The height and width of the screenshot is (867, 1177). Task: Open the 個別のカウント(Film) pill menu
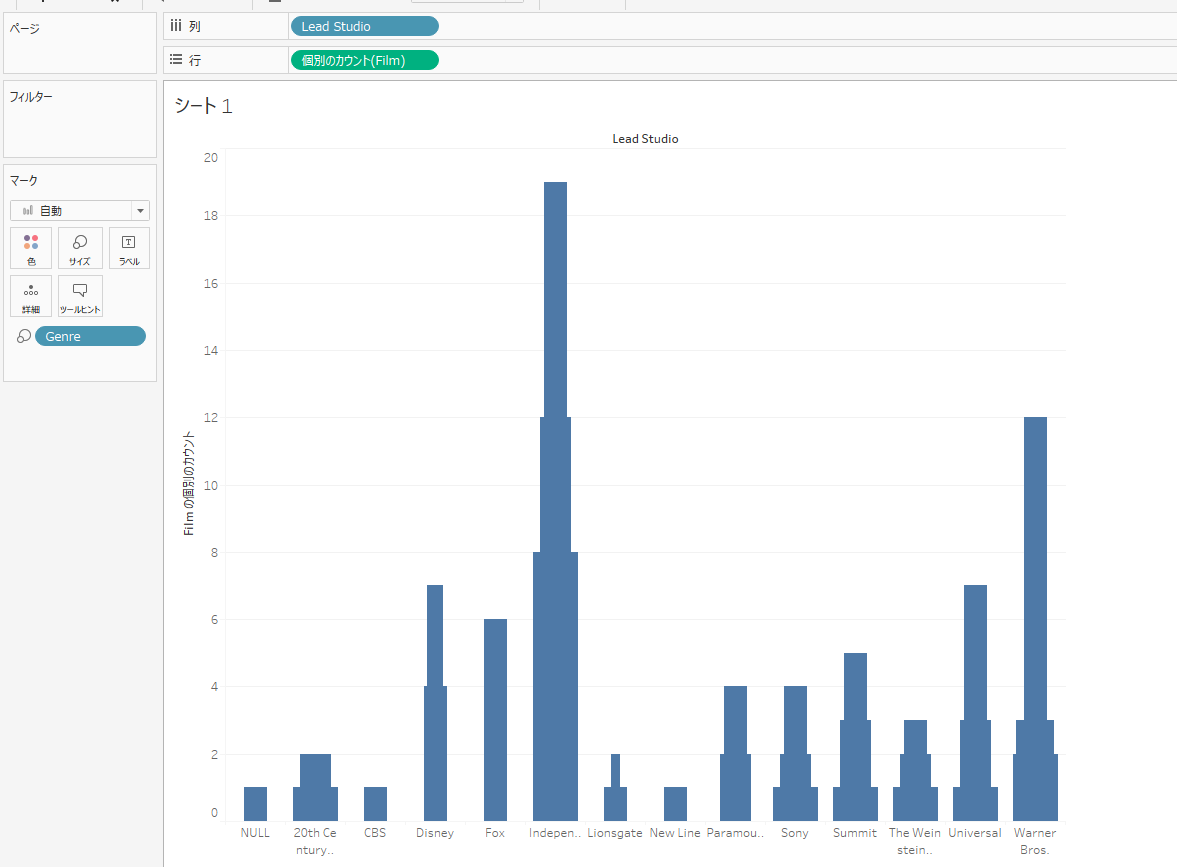[x=364, y=60]
